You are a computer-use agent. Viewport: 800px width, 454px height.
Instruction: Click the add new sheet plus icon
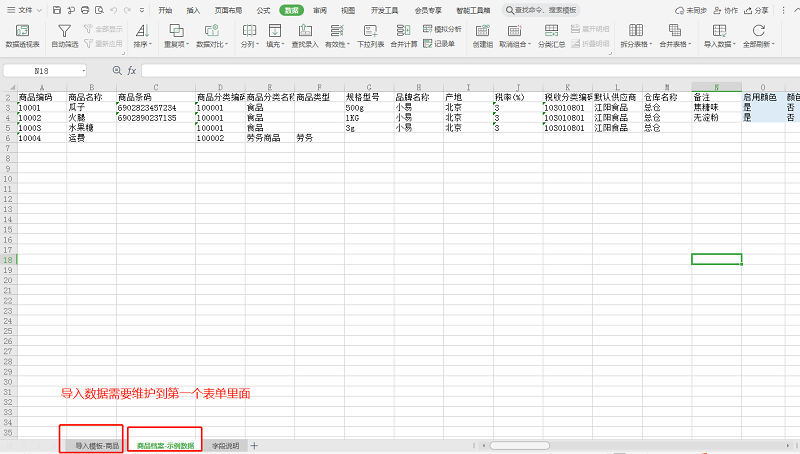(x=254, y=446)
